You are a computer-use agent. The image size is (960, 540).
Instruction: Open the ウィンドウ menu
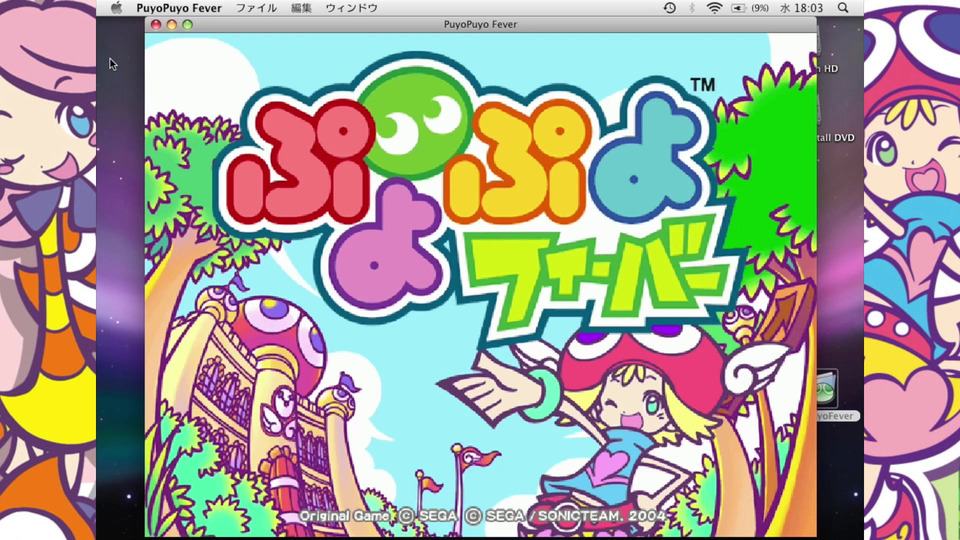point(351,8)
